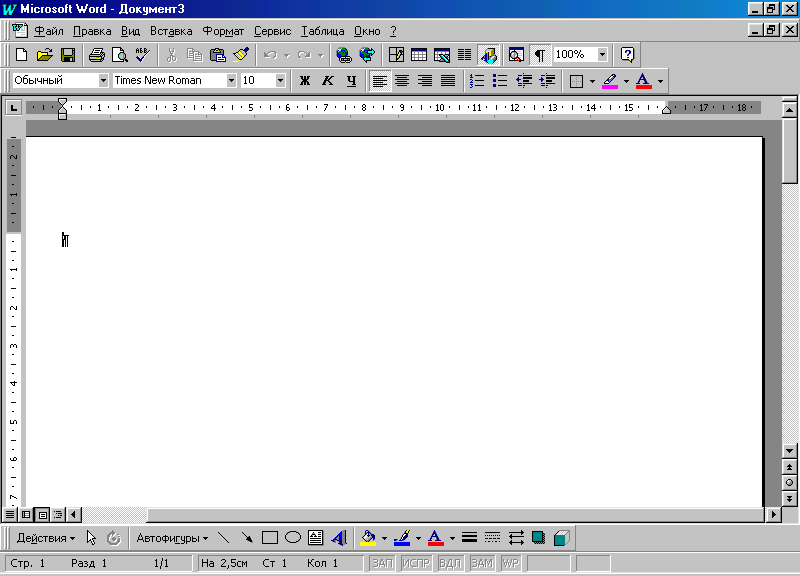The height and width of the screenshot is (576, 800).
Task: Open print preview with the magnifier page icon
Action: [119, 55]
